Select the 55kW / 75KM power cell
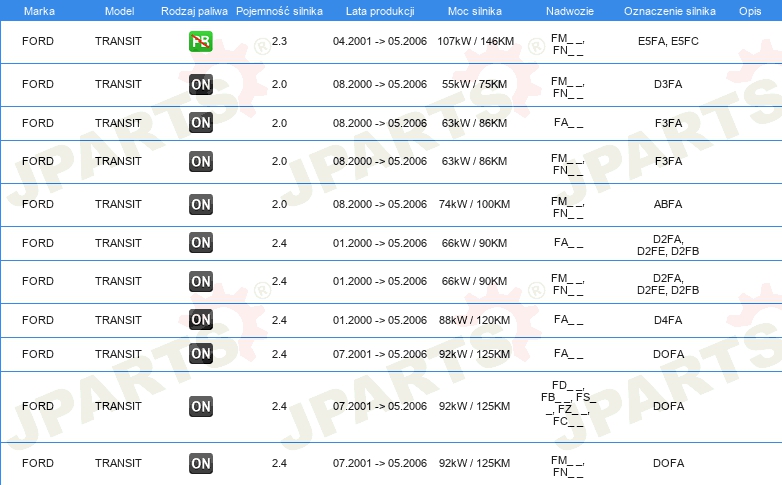The image size is (782, 485). (x=474, y=84)
